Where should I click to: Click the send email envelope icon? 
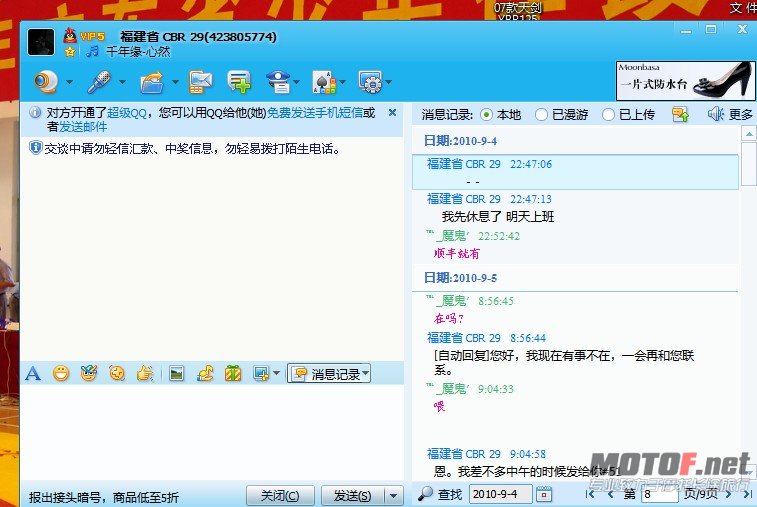pos(201,82)
